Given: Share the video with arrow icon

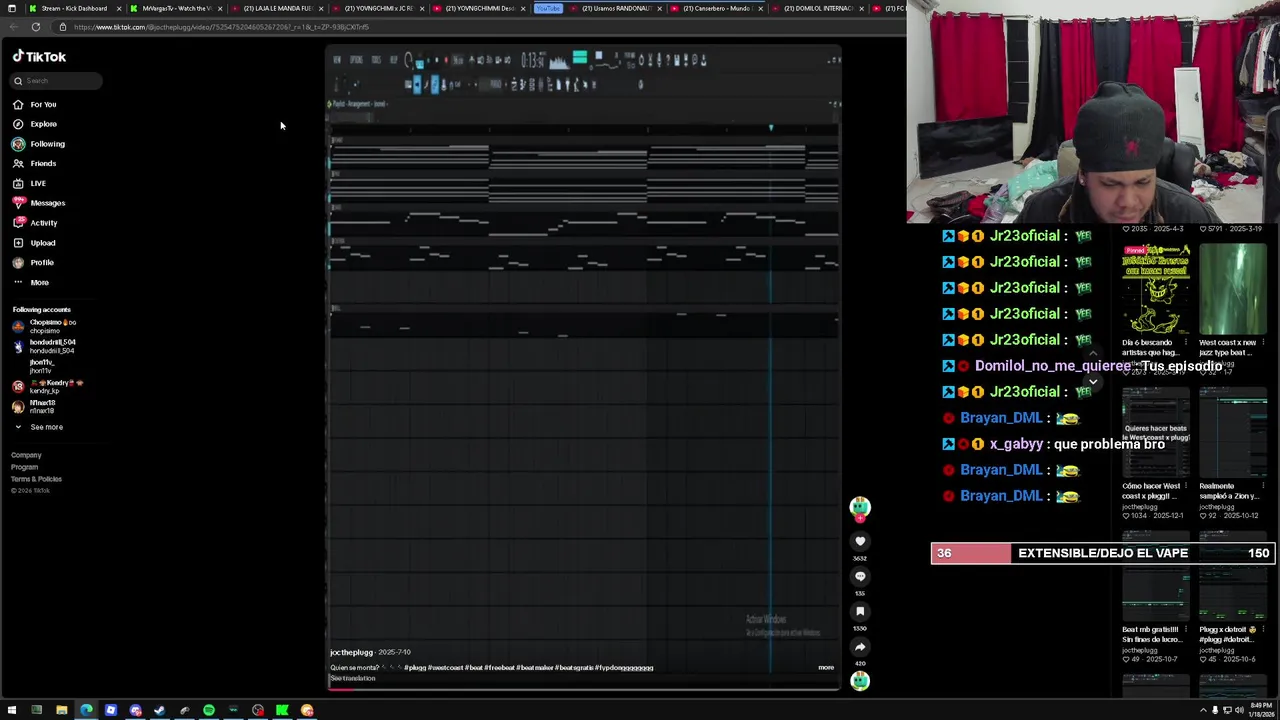Looking at the screenshot, I should pos(860,646).
